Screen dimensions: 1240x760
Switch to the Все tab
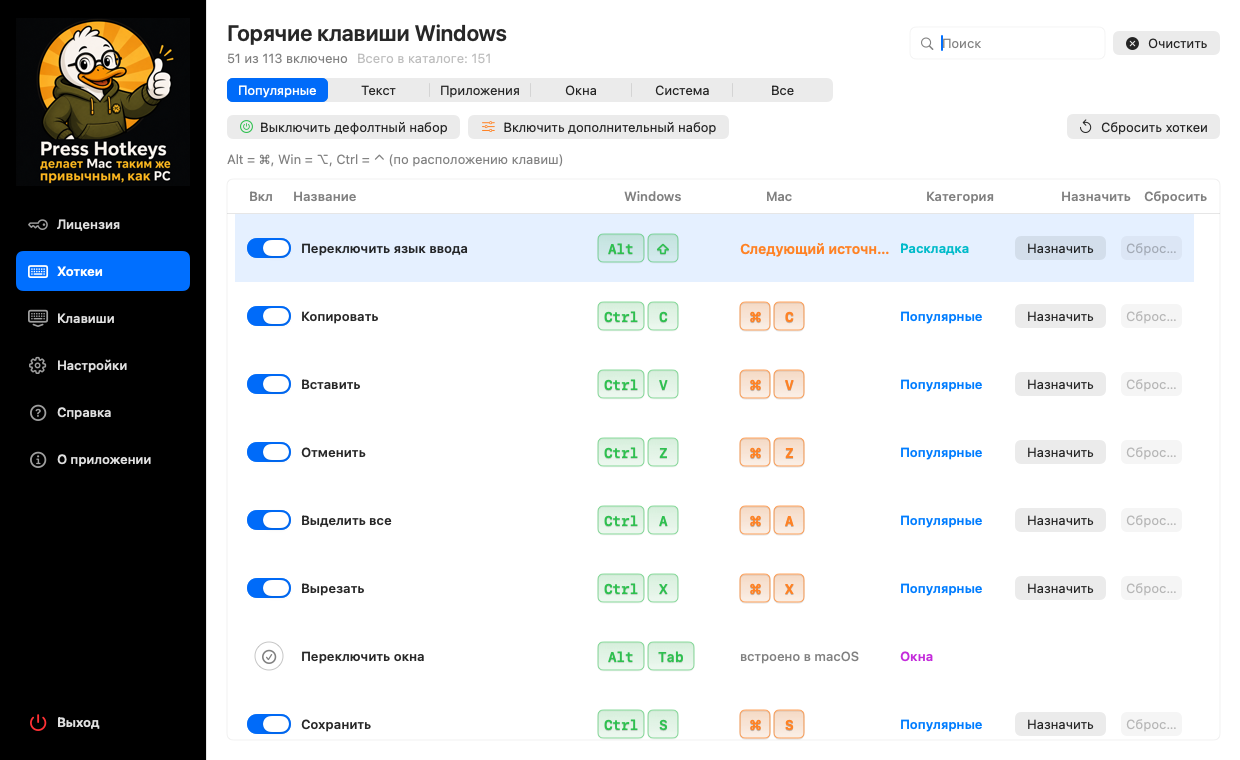[782, 90]
